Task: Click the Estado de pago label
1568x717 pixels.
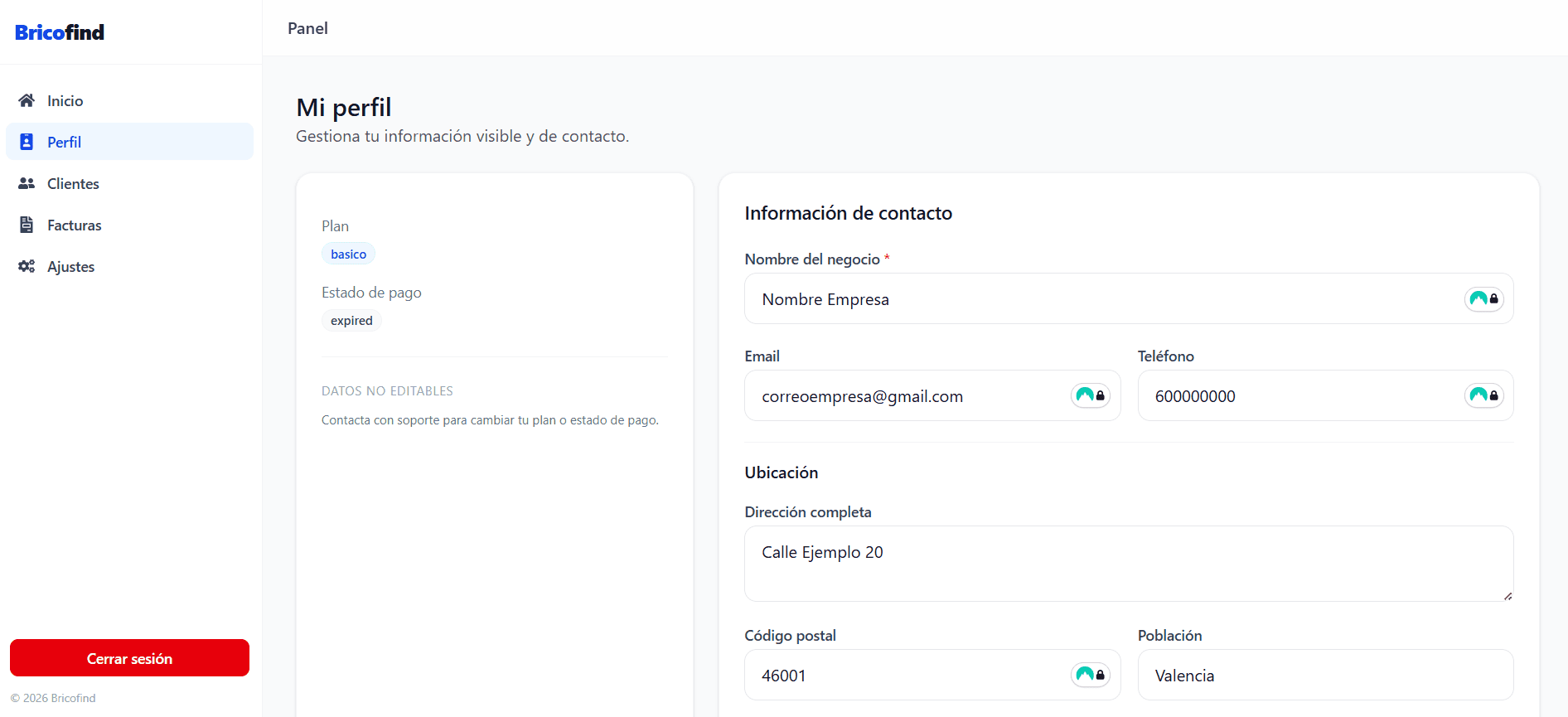Action: point(371,293)
